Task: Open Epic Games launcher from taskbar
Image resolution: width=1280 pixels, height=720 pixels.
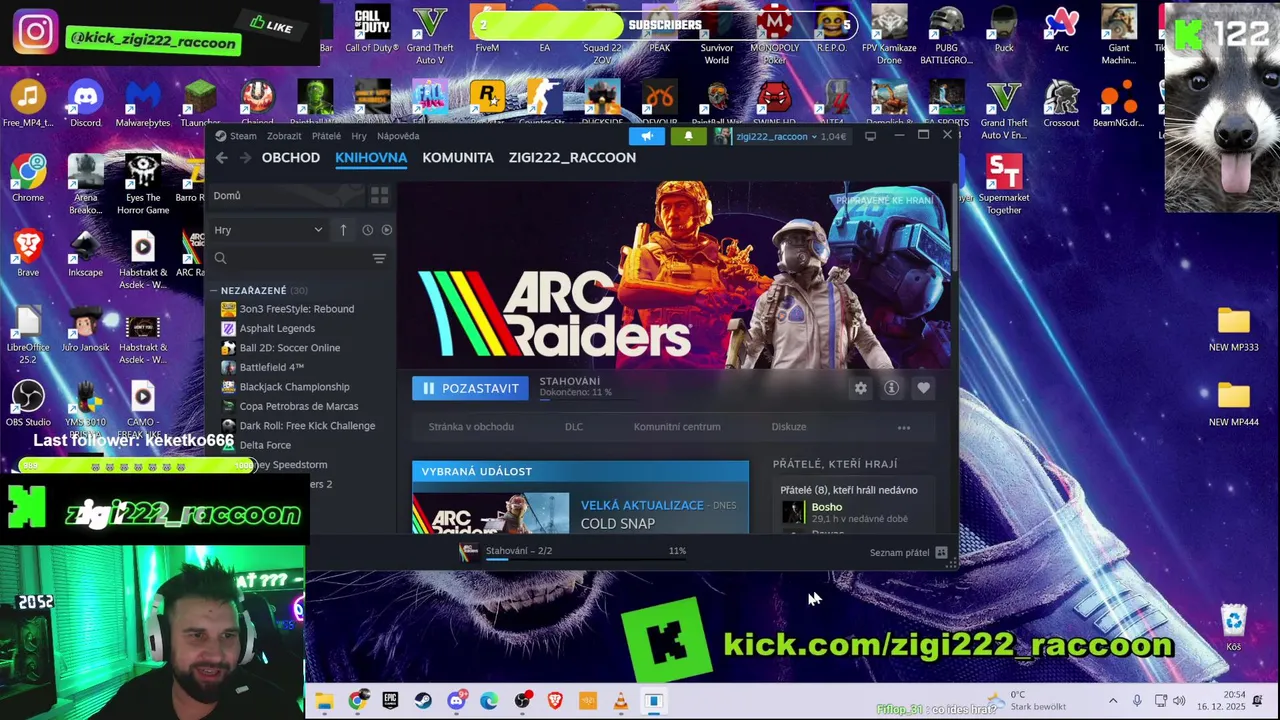Action: (390, 701)
